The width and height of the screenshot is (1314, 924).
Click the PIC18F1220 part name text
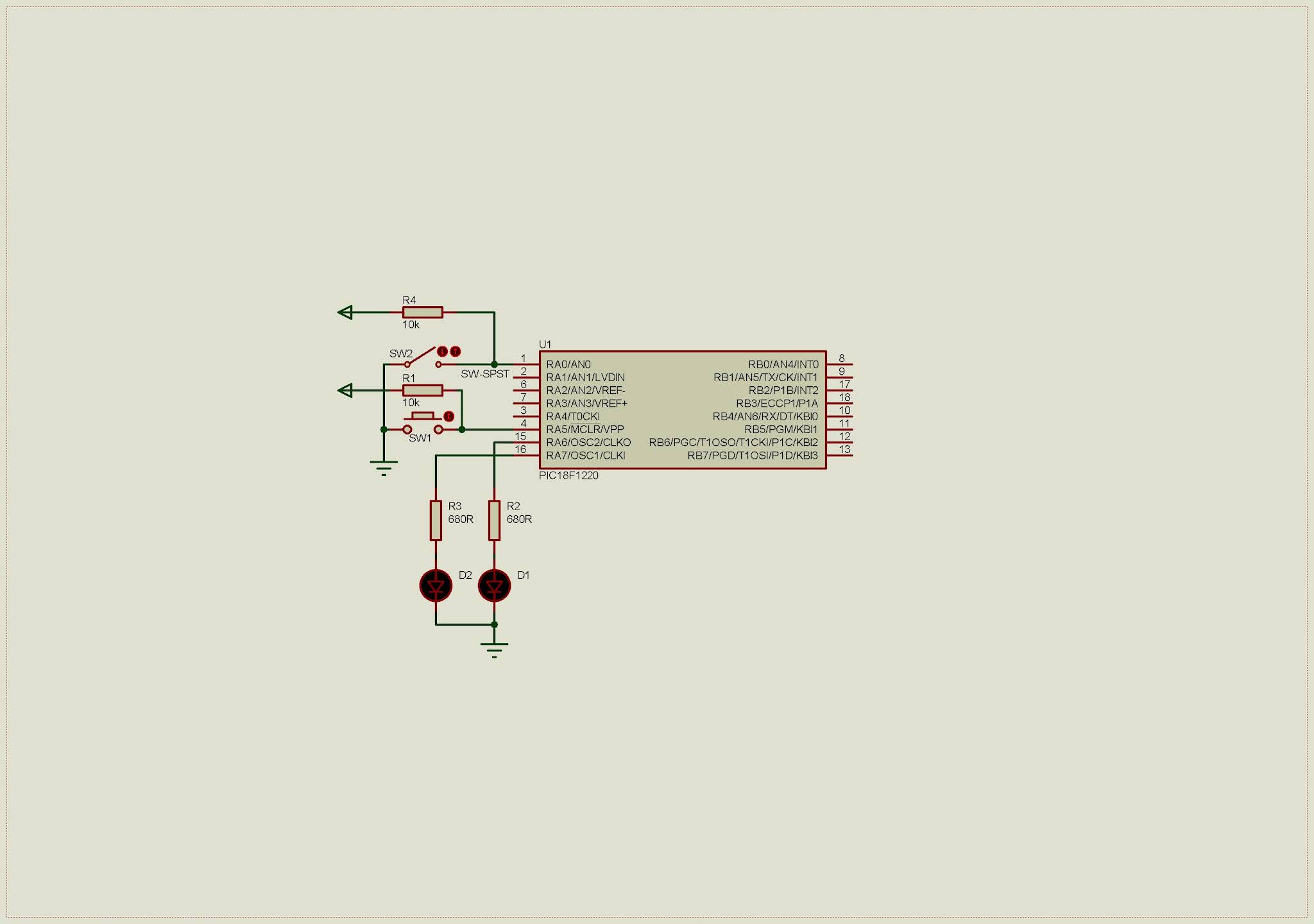pyautogui.click(x=568, y=475)
